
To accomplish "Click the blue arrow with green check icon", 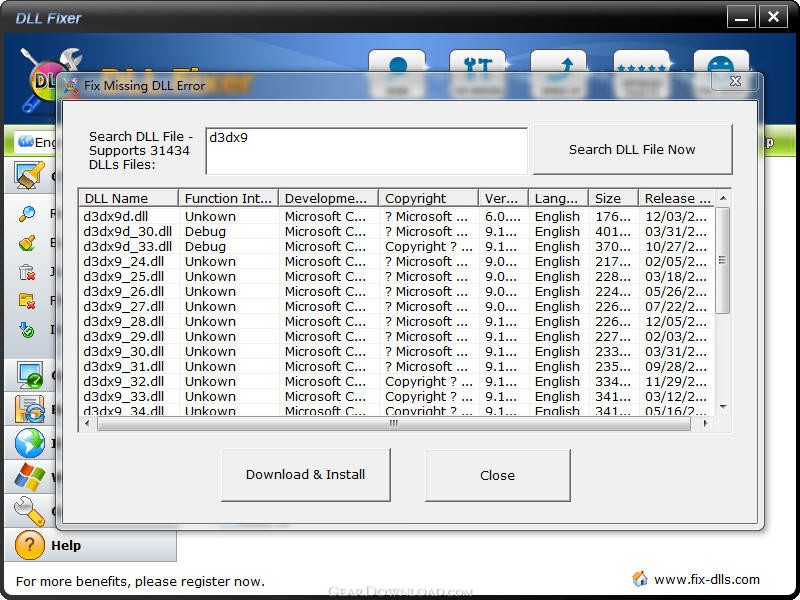I will point(27,330).
